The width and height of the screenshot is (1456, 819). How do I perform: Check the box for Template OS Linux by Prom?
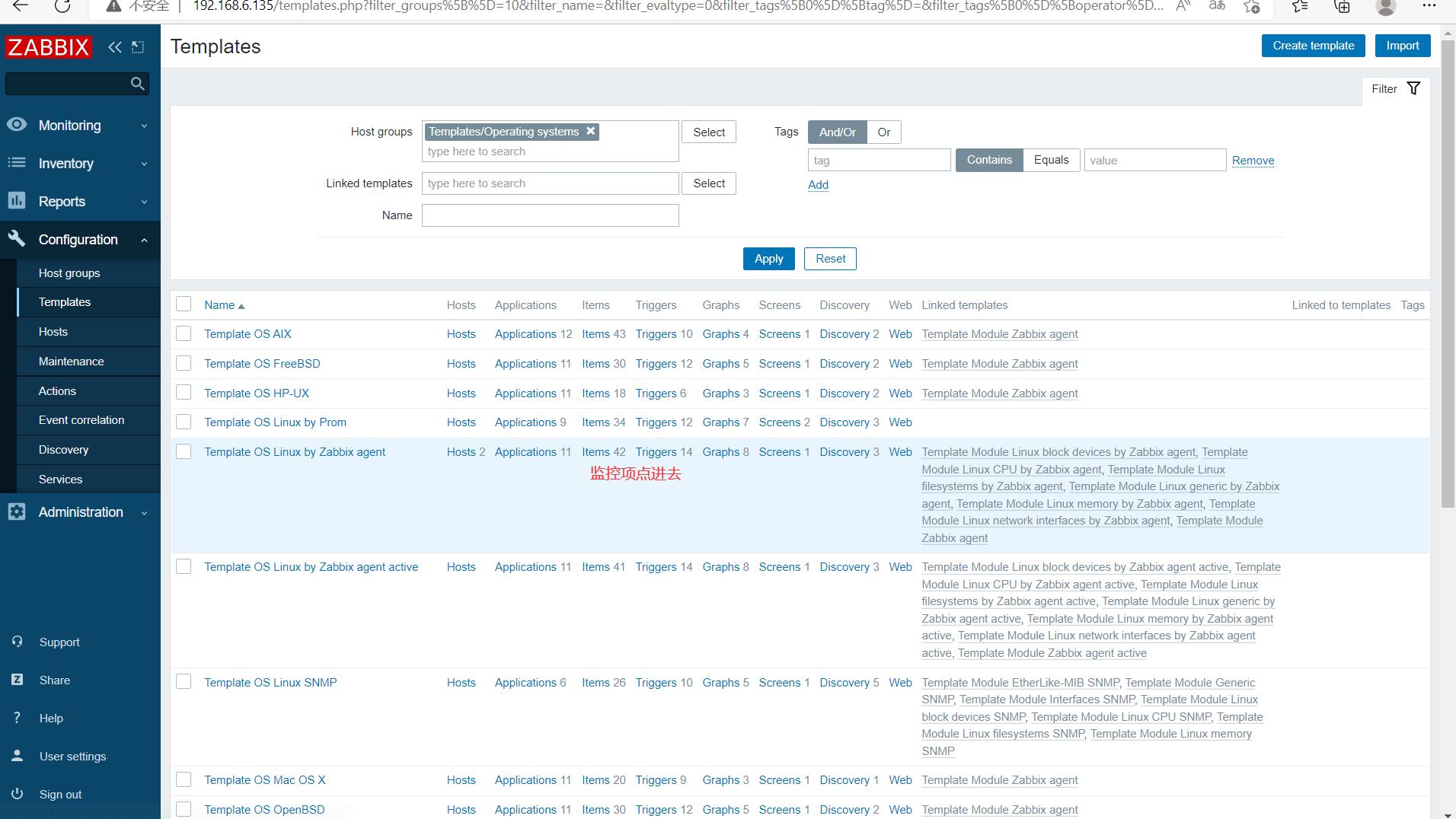point(184,422)
